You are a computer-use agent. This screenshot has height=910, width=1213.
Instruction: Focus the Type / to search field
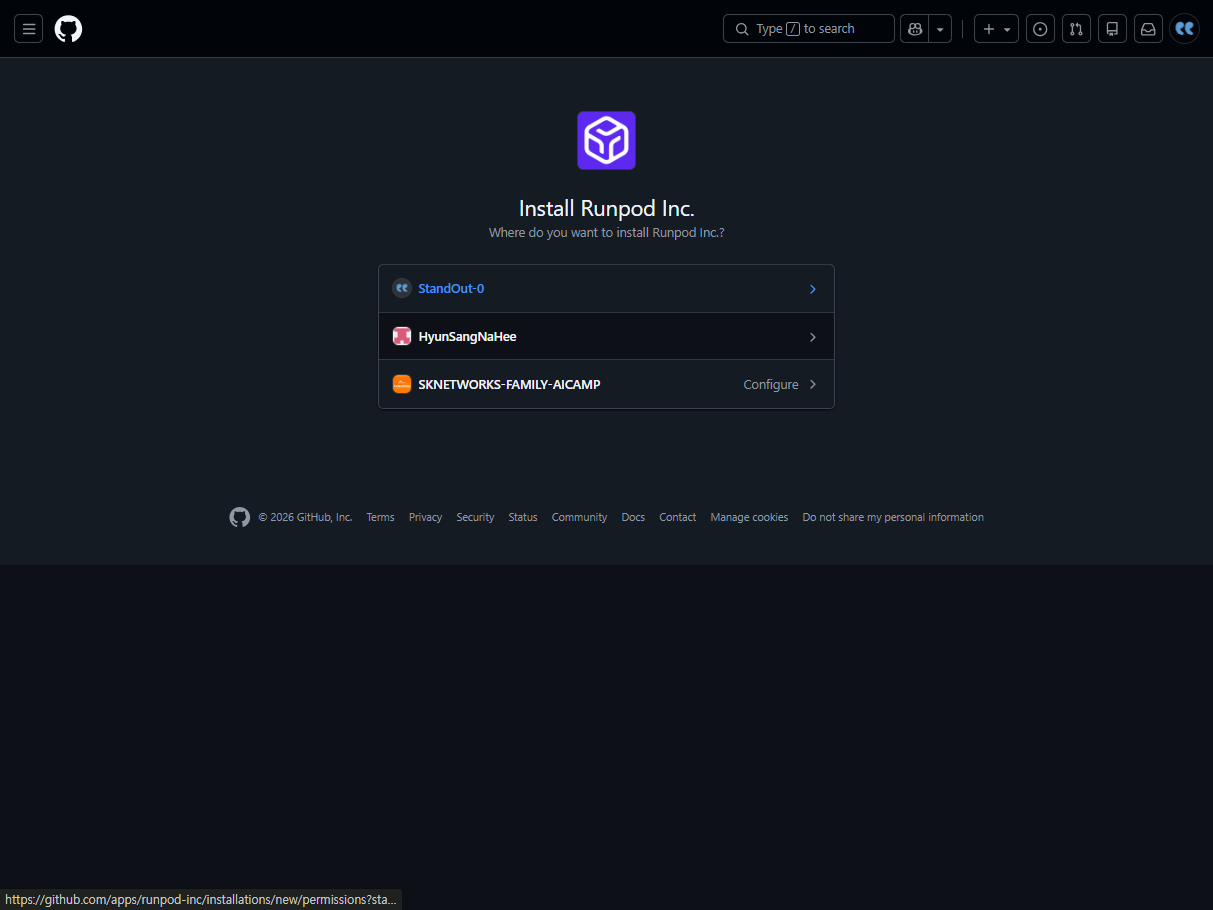(x=809, y=29)
